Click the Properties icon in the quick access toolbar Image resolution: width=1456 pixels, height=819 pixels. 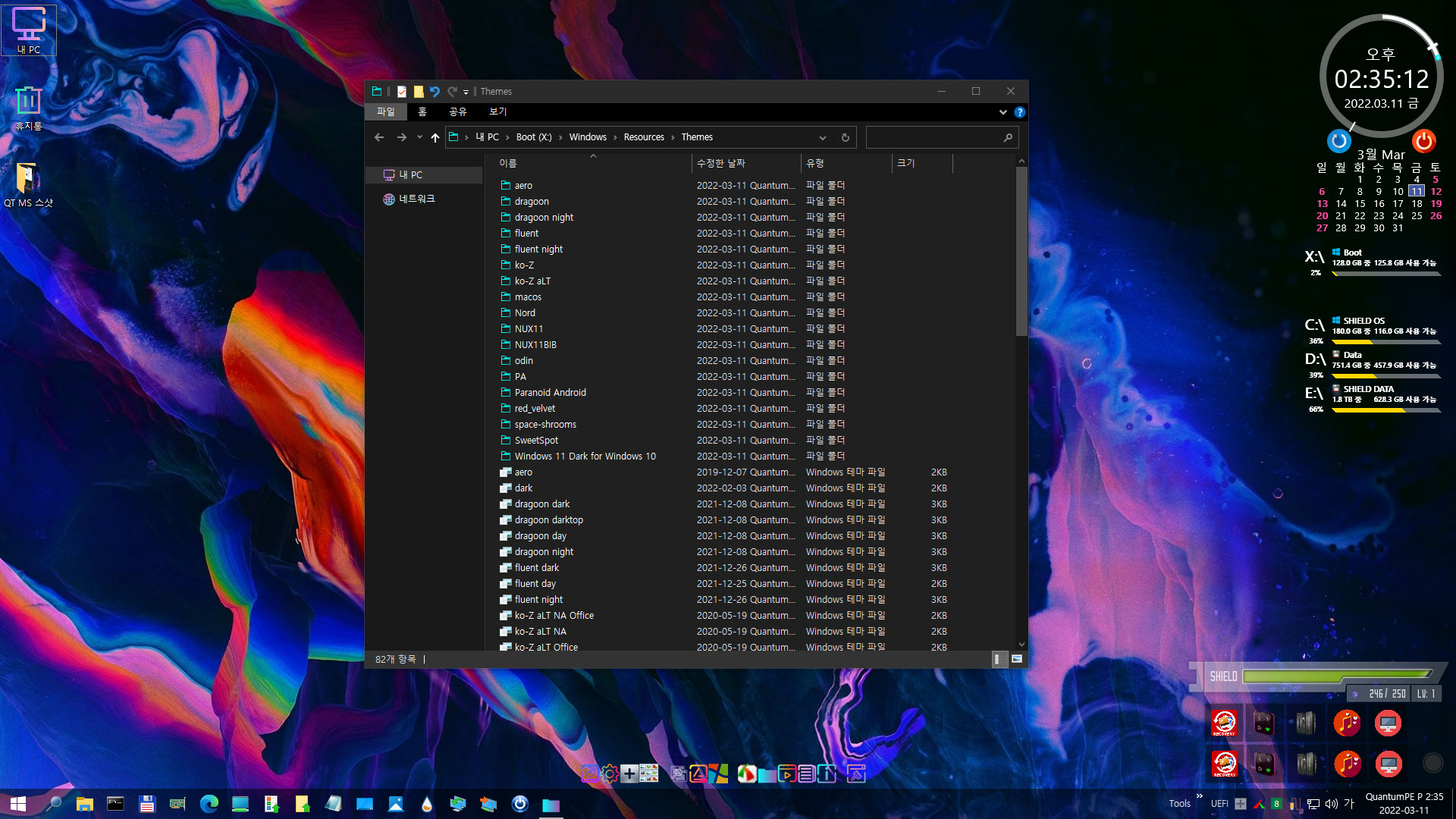tap(402, 92)
